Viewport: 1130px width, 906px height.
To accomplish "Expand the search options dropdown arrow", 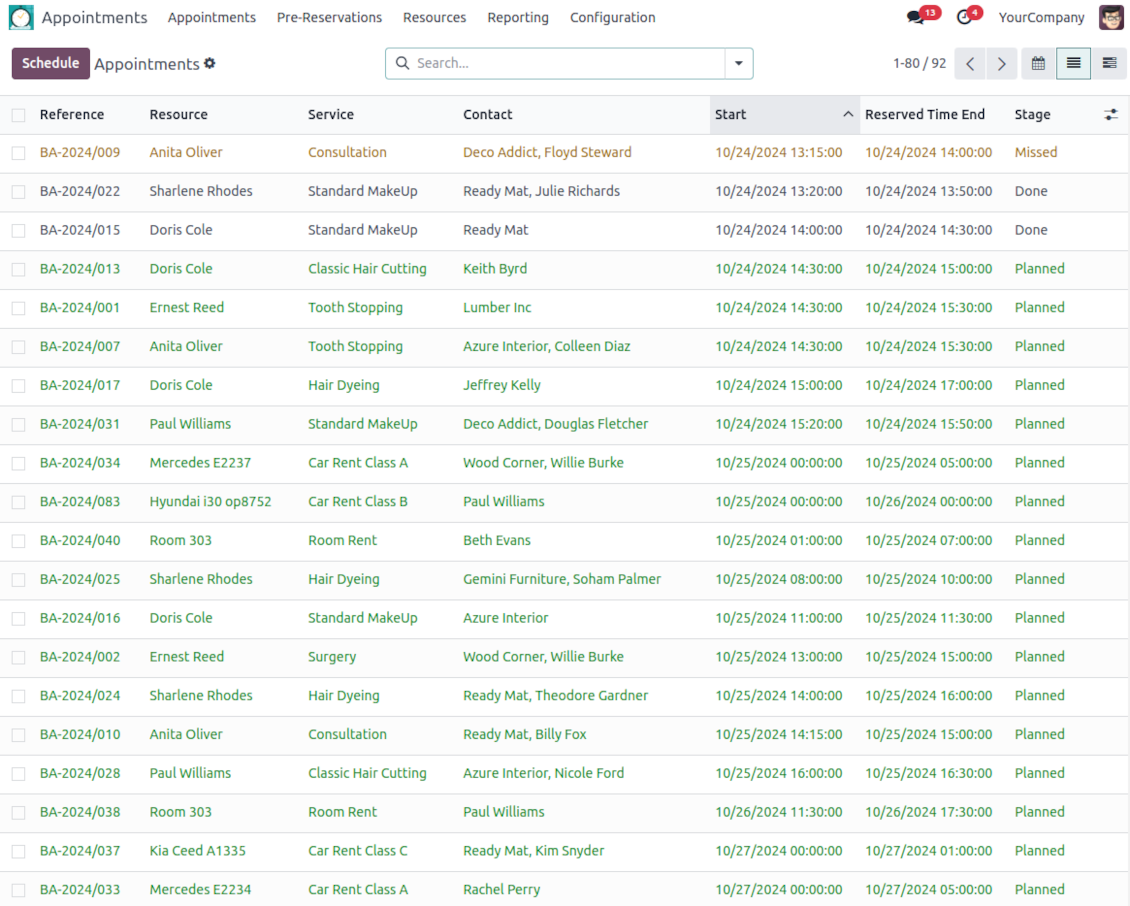I will click(x=738, y=63).
